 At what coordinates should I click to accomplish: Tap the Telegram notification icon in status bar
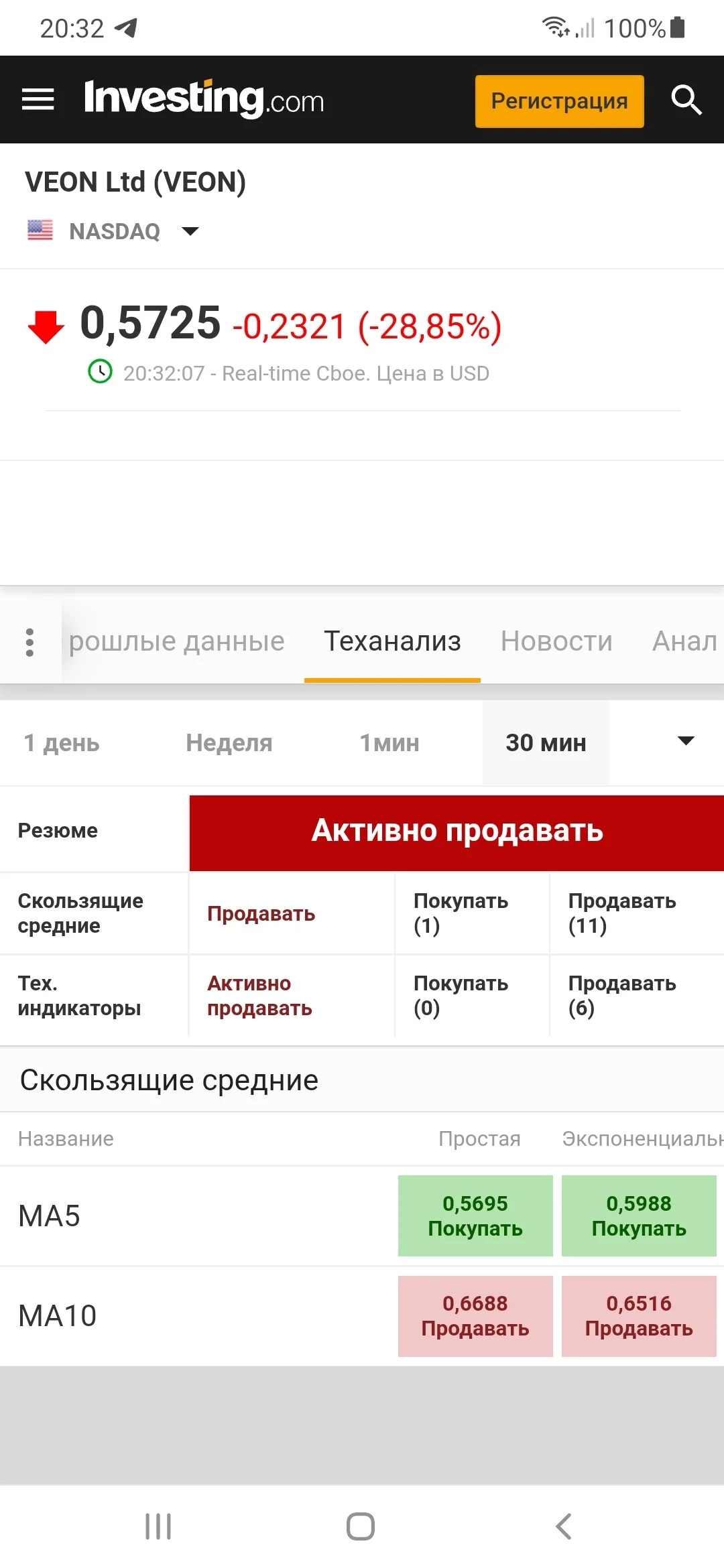[x=126, y=28]
